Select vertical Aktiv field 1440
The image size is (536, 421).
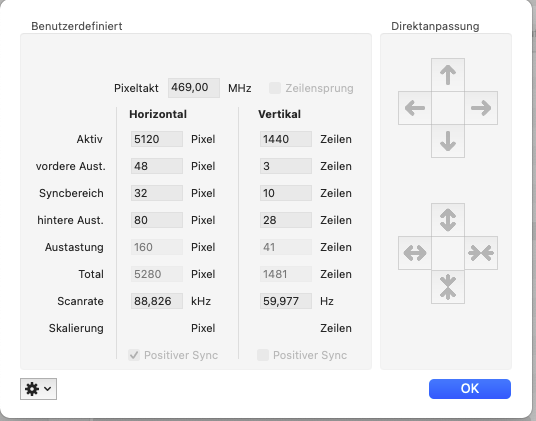tap(286, 139)
